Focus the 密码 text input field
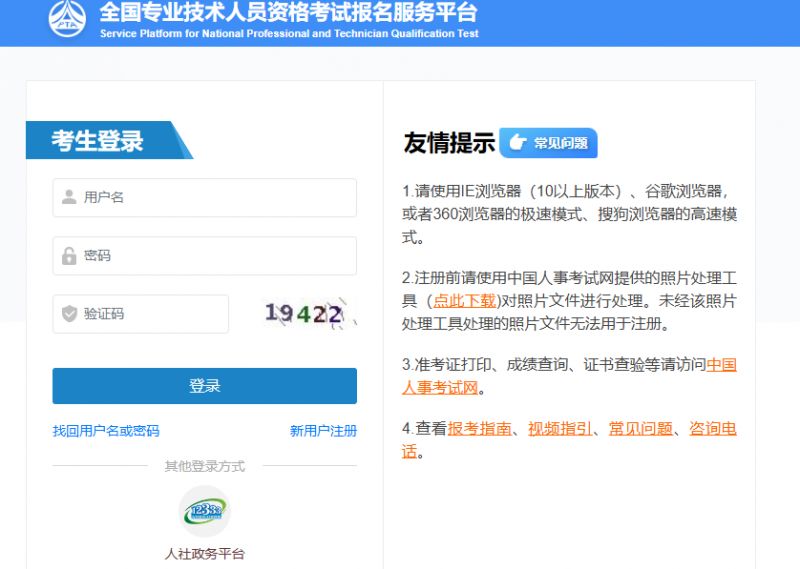The height and width of the screenshot is (569, 800). [x=215, y=256]
